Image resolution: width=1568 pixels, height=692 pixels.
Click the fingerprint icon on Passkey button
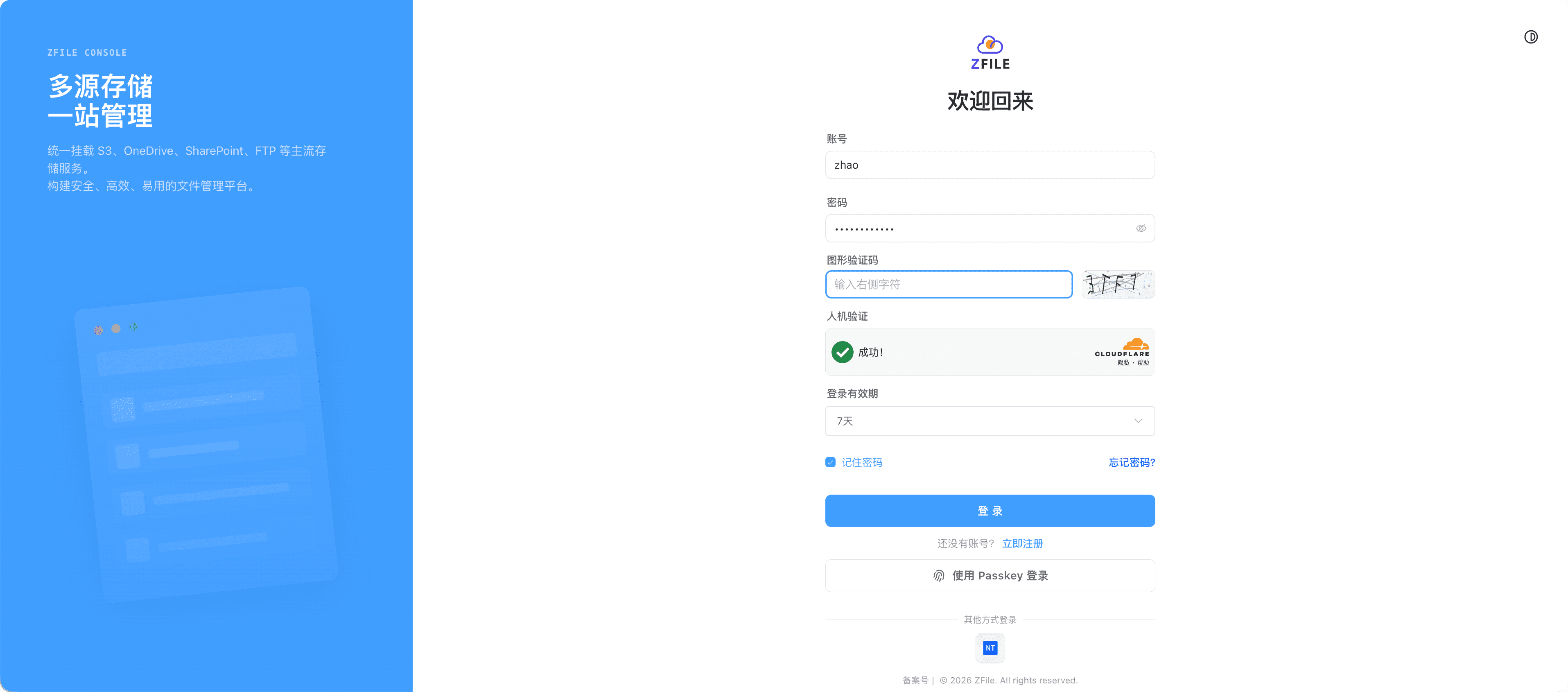[939, 576]
